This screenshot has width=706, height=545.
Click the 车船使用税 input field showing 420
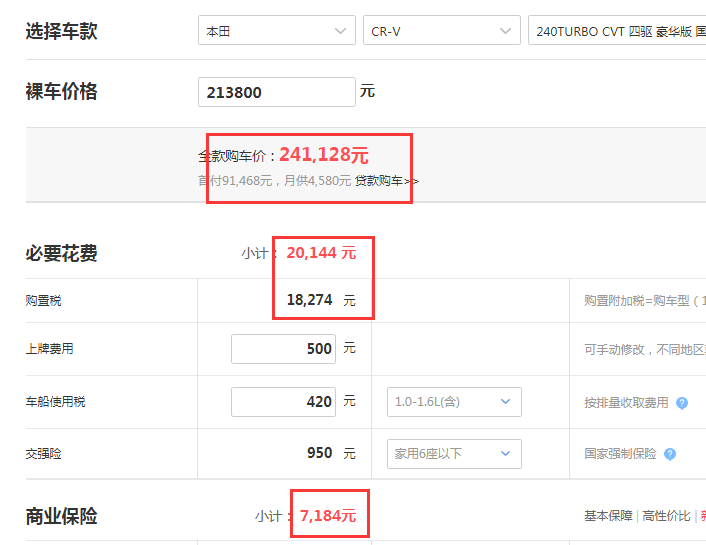(x=283, y=401)
